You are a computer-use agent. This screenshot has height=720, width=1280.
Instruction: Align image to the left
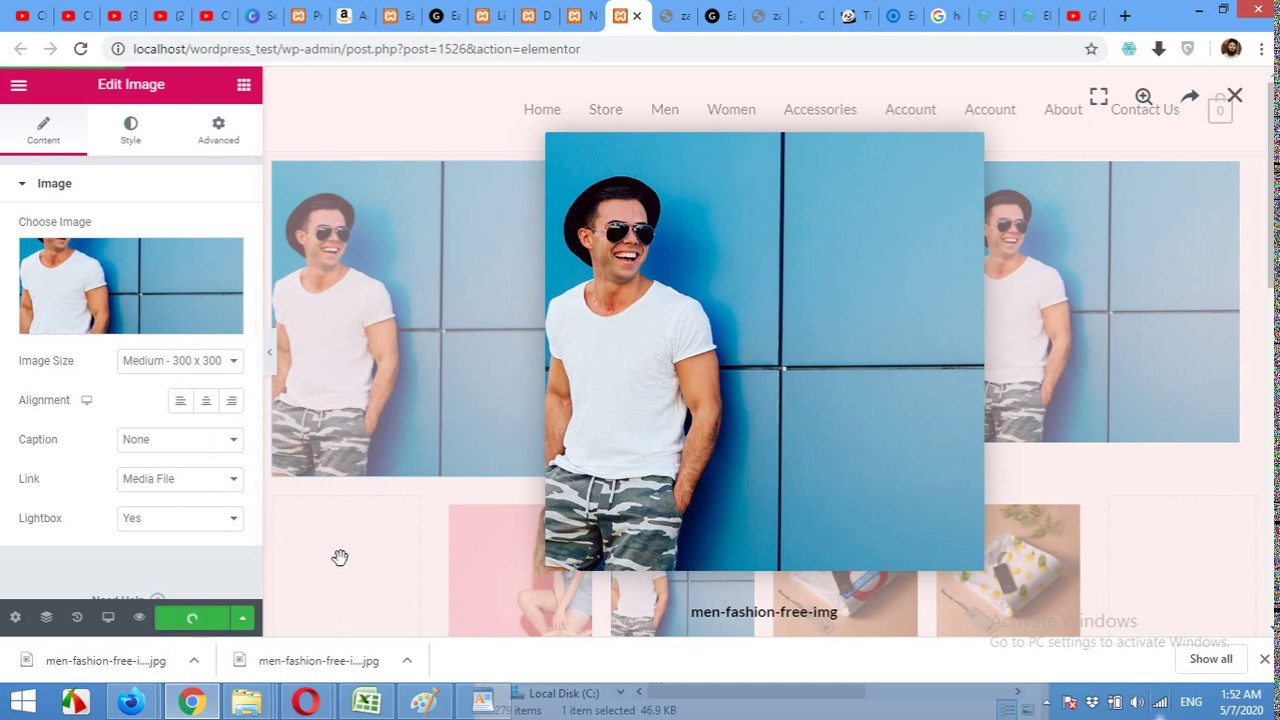tap(180, 401)
